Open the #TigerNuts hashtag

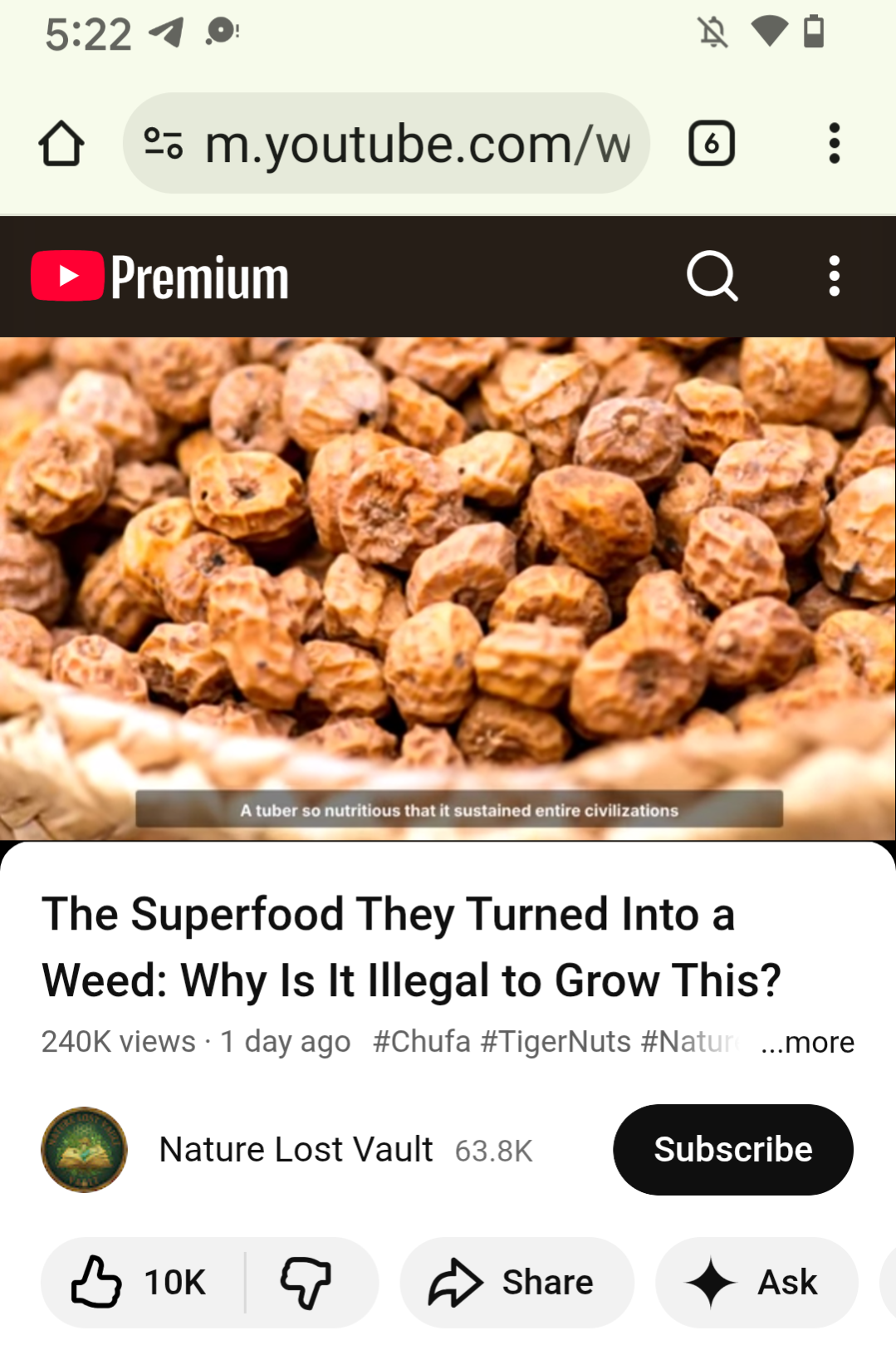click(x=556, y=1041)
